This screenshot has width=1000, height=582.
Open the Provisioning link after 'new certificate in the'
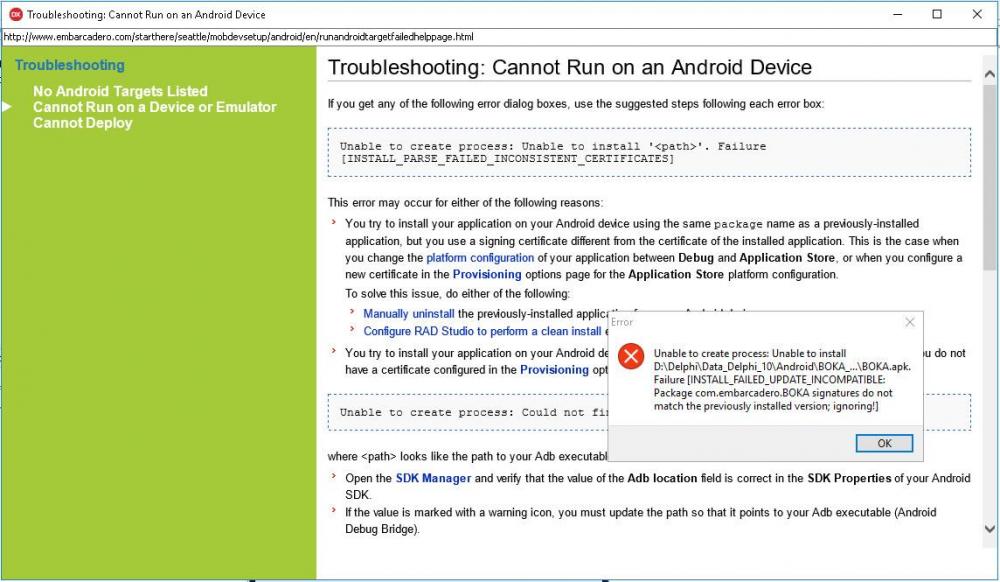click(487, 274)
